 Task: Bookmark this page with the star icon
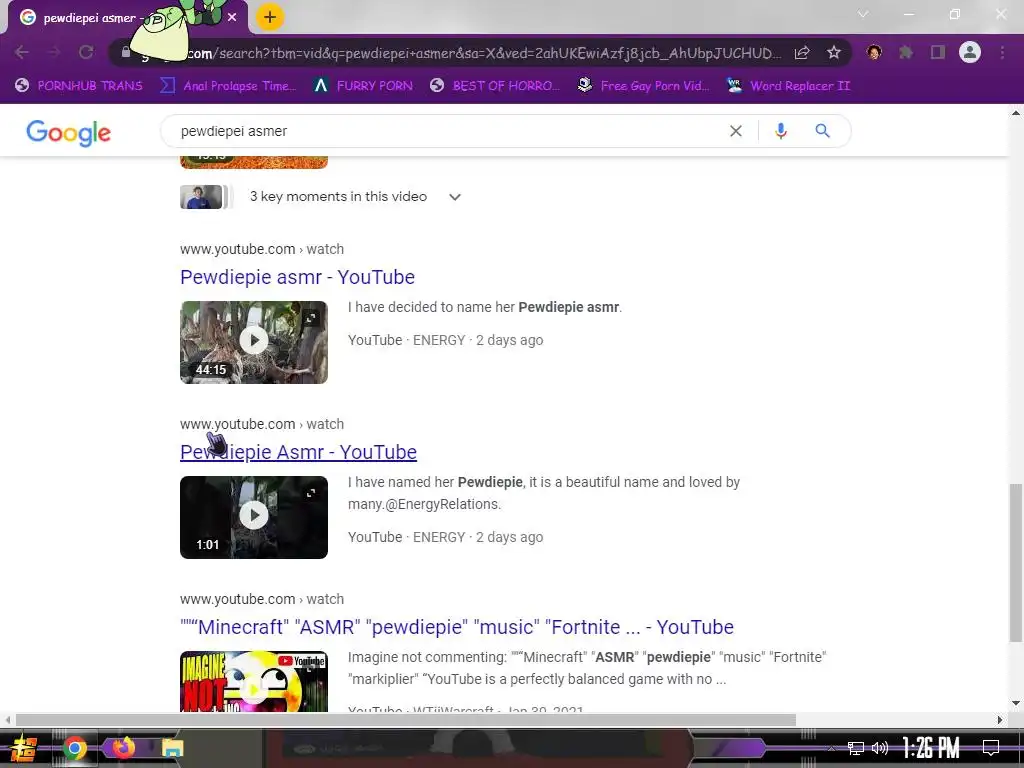(833, 53)
